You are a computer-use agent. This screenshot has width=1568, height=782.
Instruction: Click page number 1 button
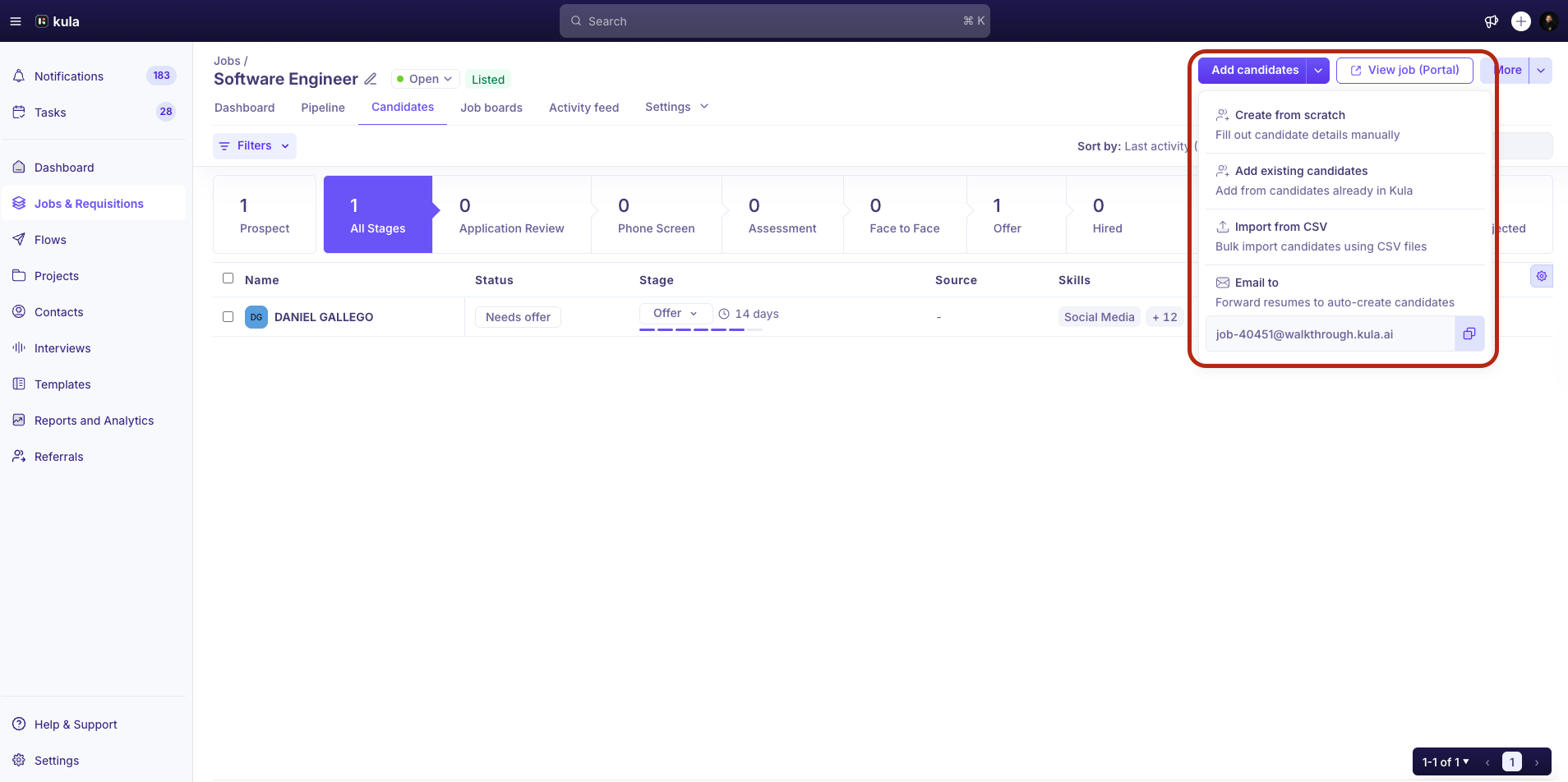[x=1512, y=762]
